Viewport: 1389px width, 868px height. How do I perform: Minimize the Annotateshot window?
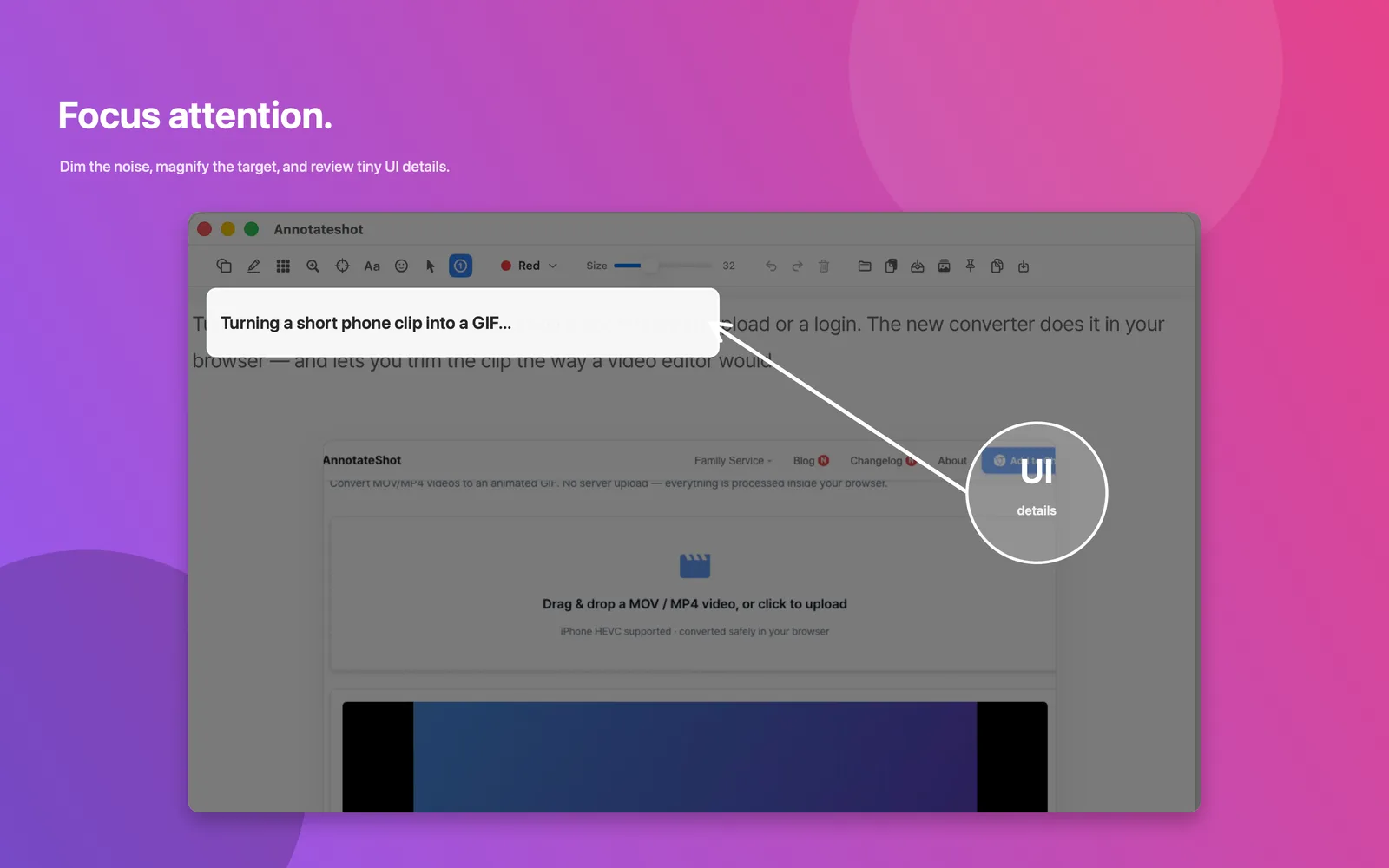[227, 229]
